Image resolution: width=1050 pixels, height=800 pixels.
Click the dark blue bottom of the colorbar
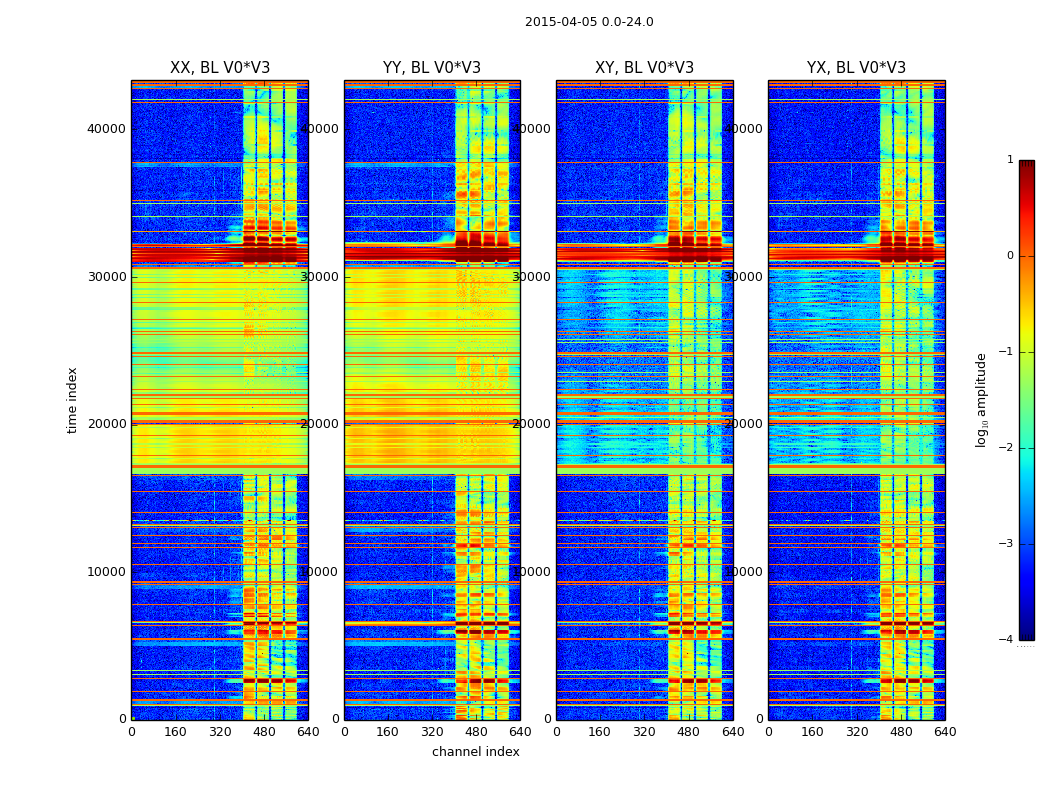[1026, 632]
